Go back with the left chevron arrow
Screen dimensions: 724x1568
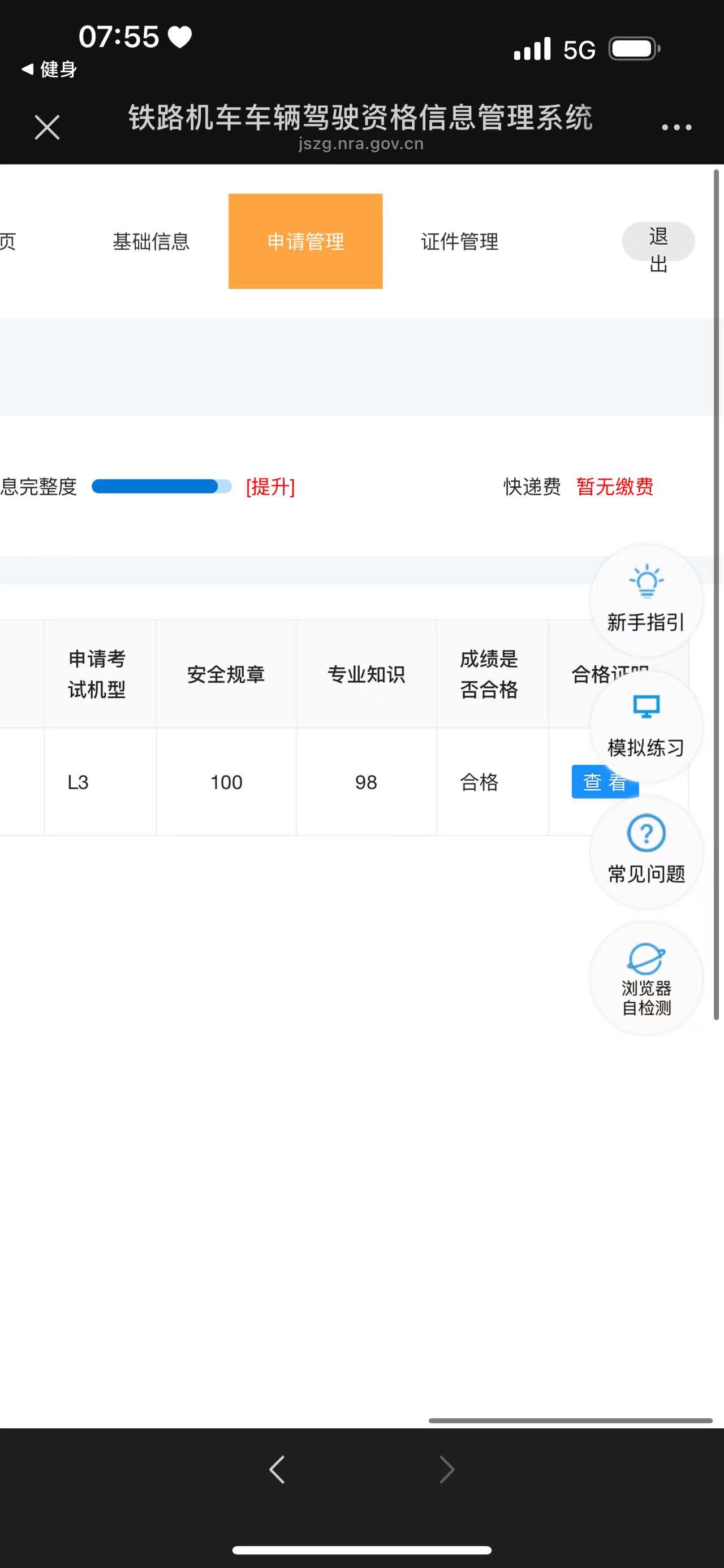point(277,1470)
